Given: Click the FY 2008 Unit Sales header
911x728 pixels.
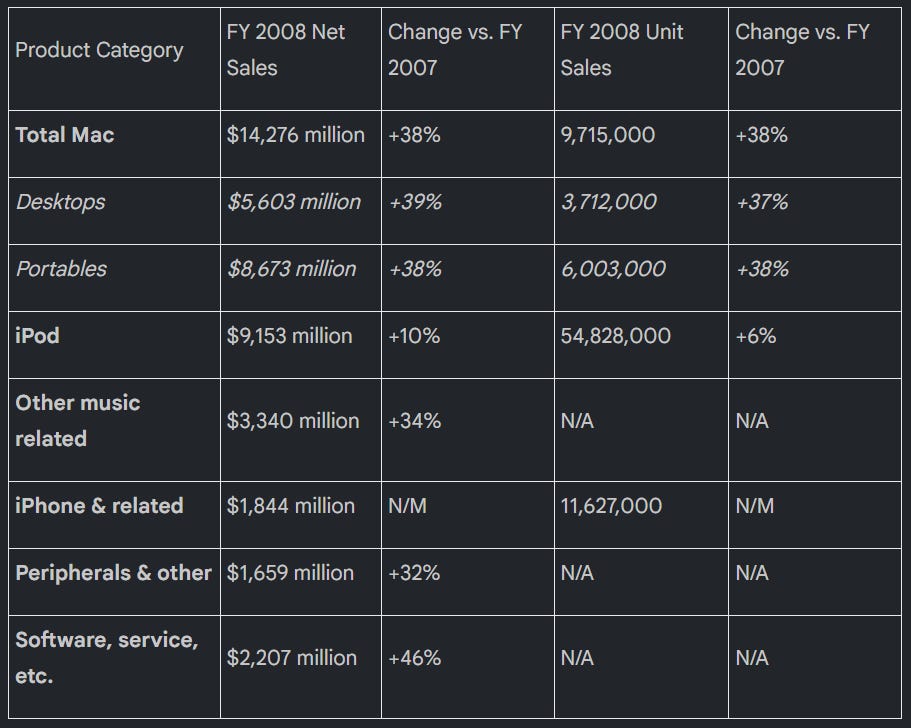Looking at the screenshot, I should tap(622, 50).
